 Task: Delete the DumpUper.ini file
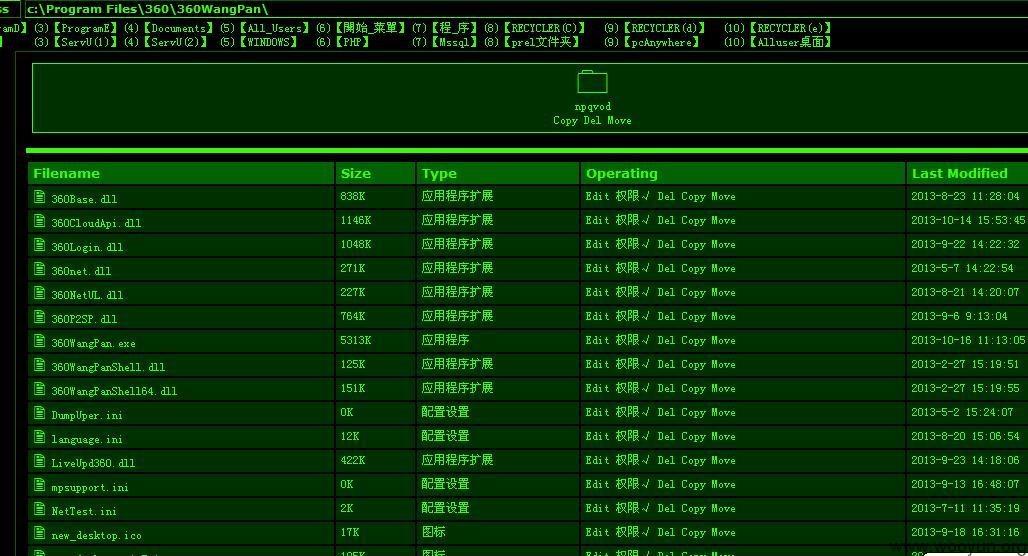point(666,413)
